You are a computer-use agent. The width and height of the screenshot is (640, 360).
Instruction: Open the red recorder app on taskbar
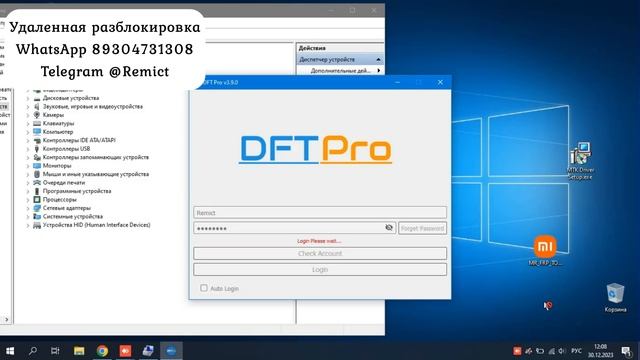tap(125, 351)
